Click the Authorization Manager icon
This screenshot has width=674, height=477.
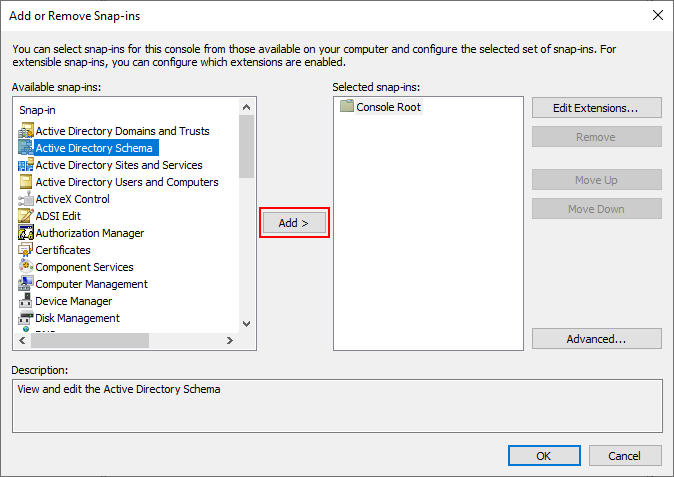pos(26,232)
